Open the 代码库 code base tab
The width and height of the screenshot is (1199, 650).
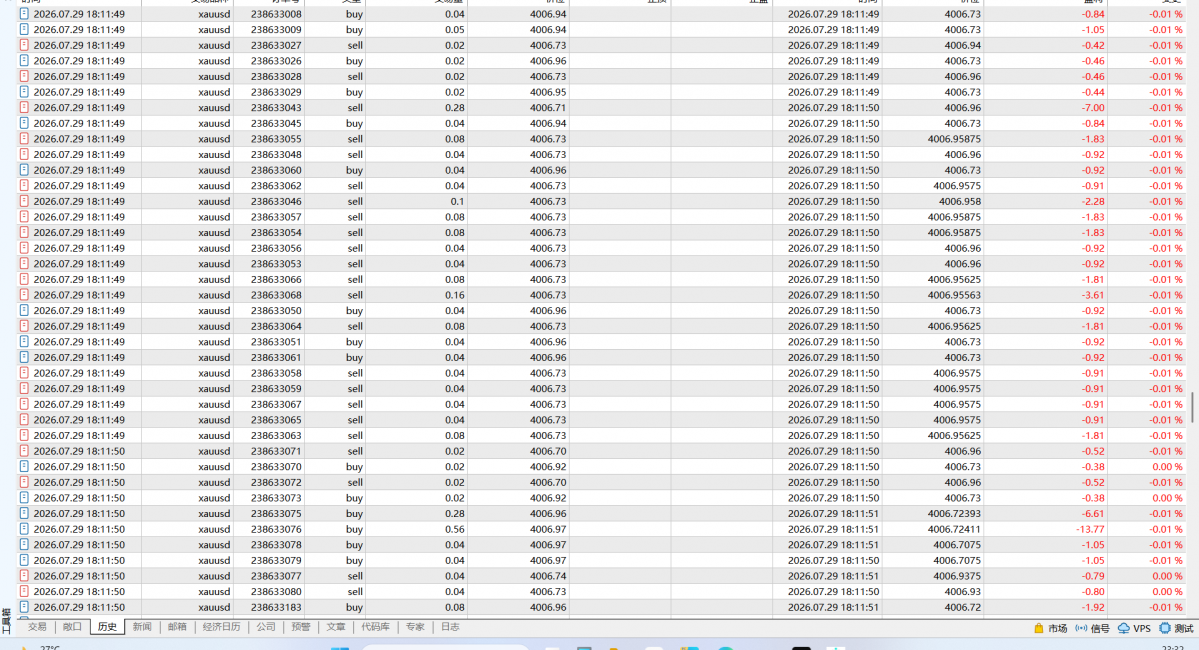click(375, 627)
